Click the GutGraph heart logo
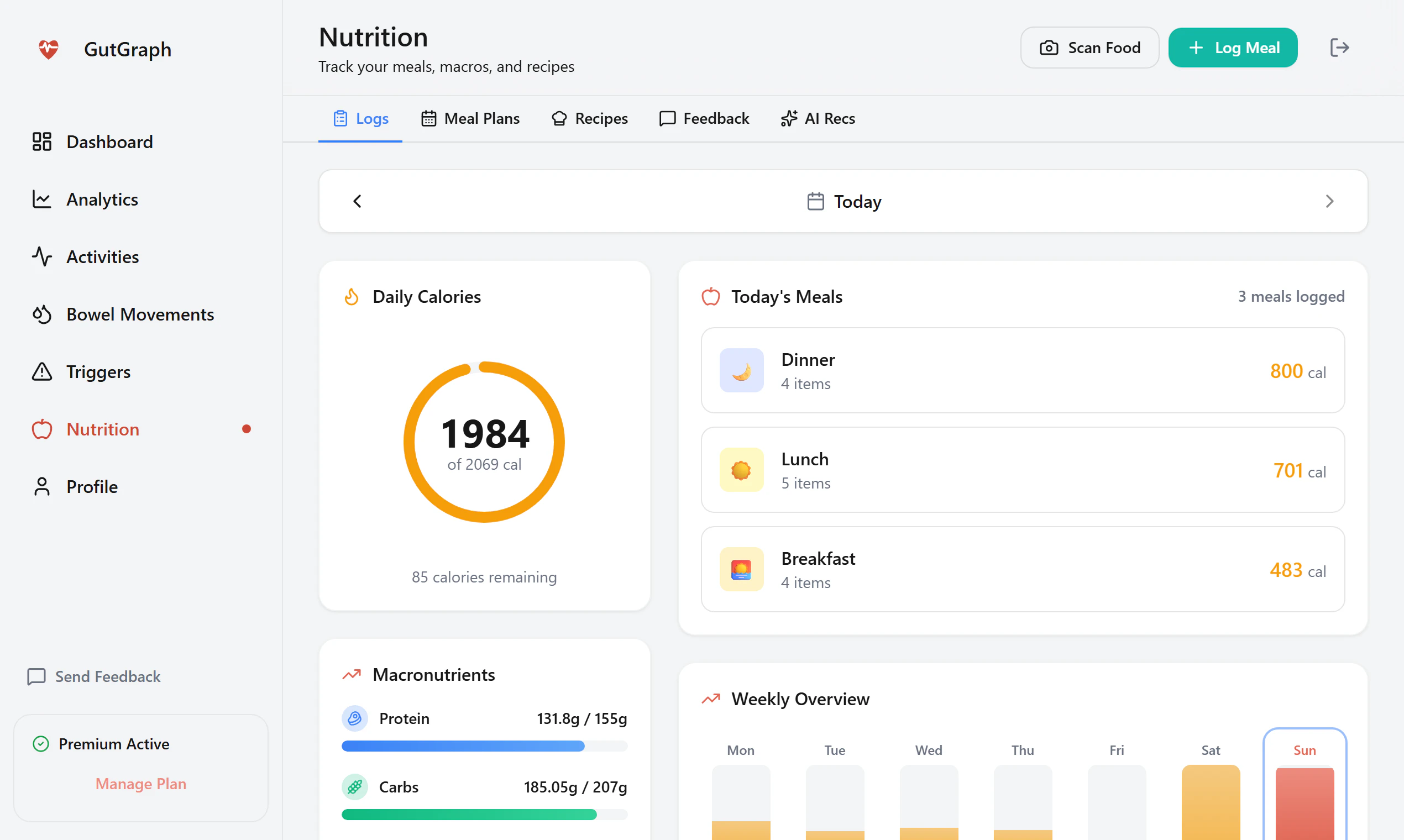The image size is (1404, 840). tap(49, 49)
